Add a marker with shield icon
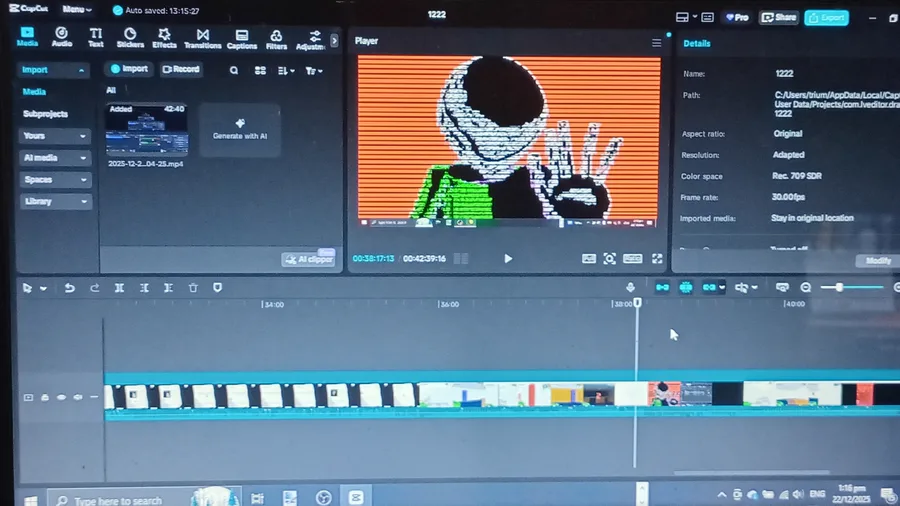The height and width of the screenshot is (506, 900). 218,287
